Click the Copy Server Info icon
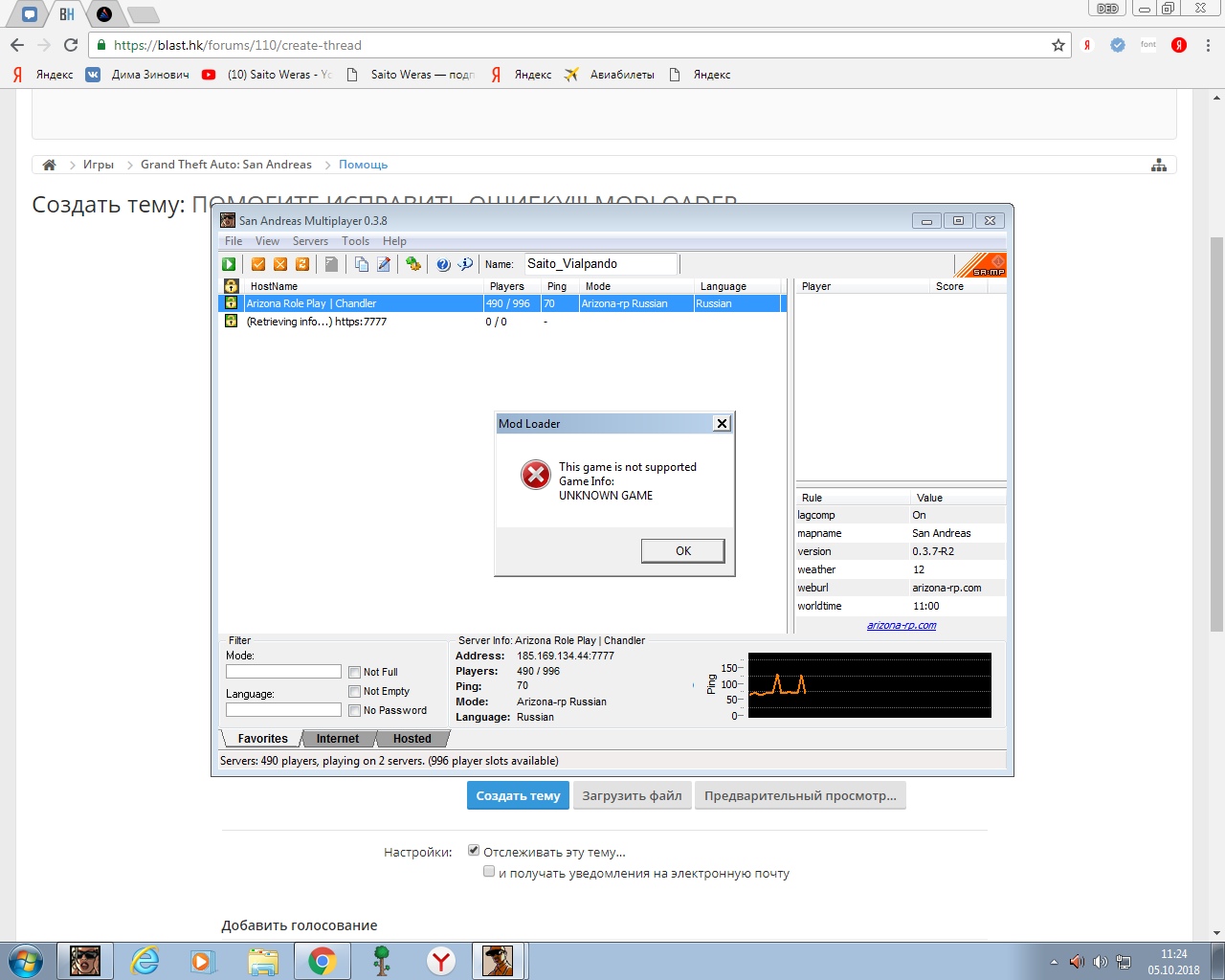The height and width of the screenshot is (980, 1225). 362,264
